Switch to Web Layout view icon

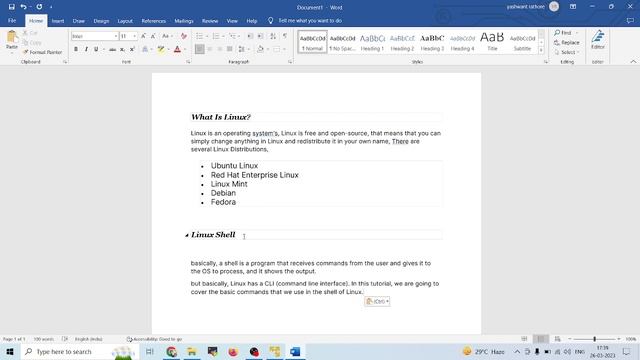[558, 339]
